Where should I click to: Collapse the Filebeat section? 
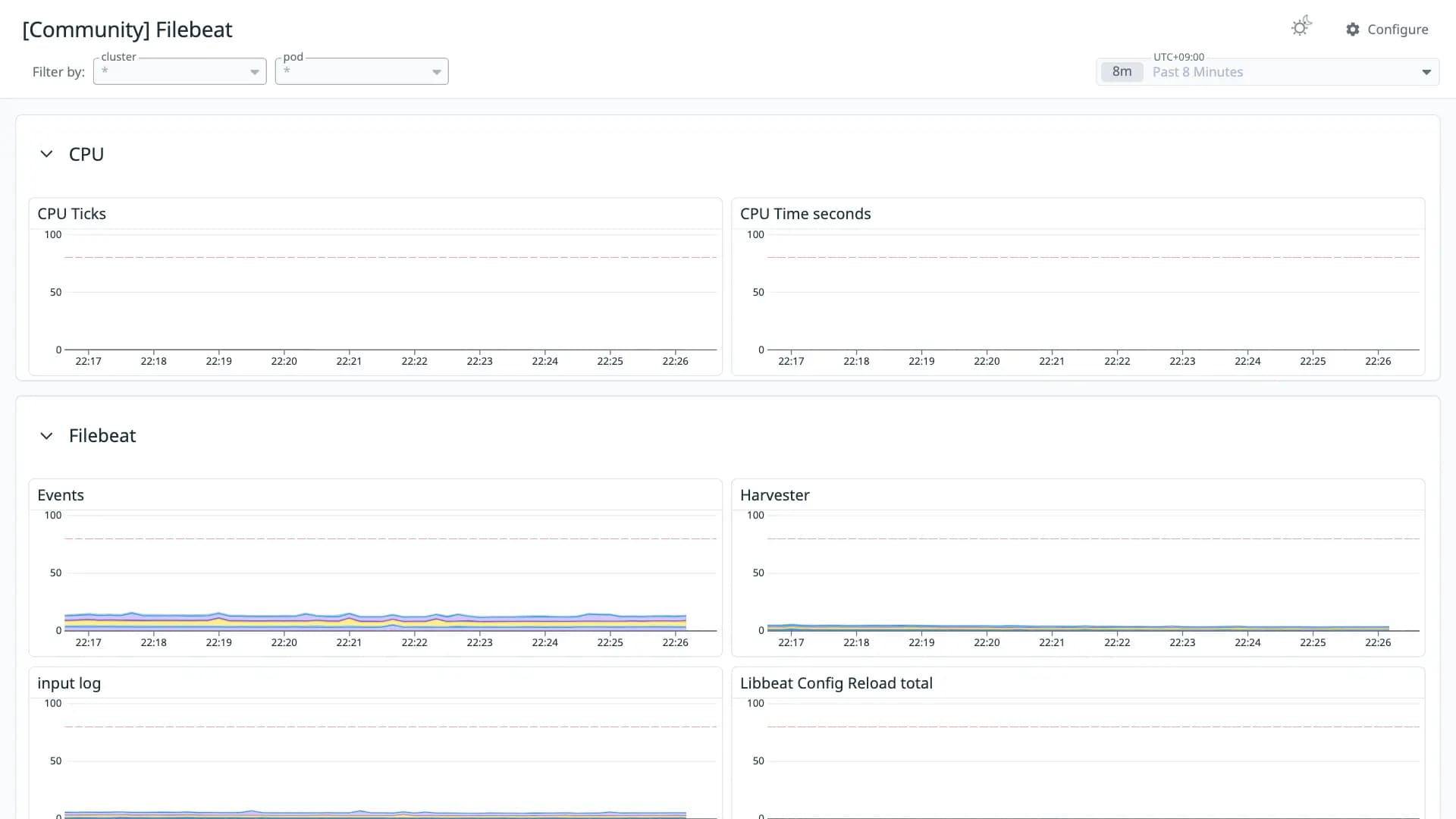pos(46,436)
